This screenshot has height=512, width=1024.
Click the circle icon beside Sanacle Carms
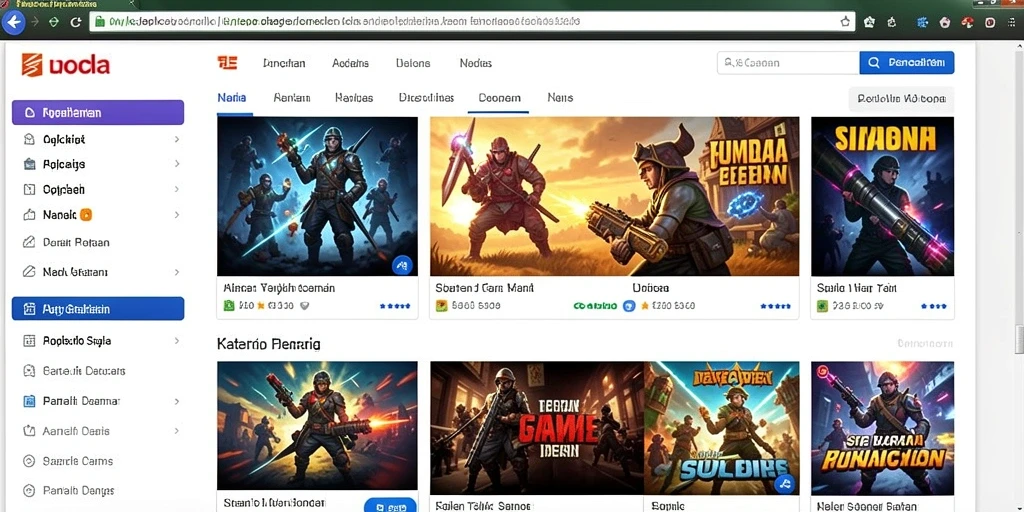pos(29,461)
